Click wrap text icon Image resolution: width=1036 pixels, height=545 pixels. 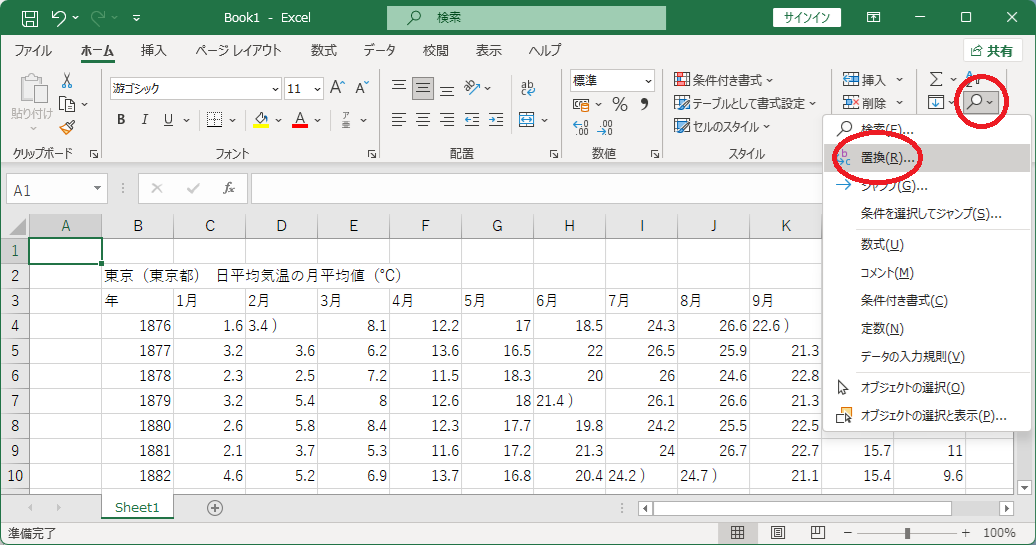click(527, 87)
